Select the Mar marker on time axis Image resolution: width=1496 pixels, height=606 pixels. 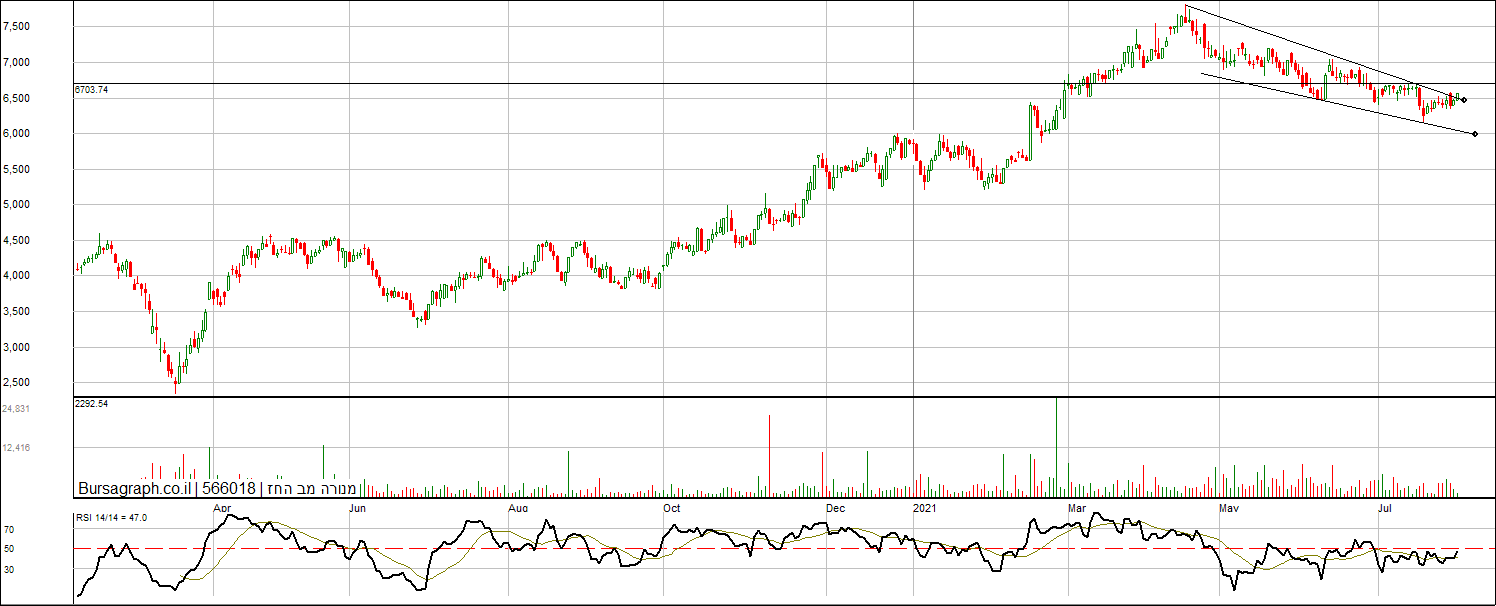point(1076,508)
